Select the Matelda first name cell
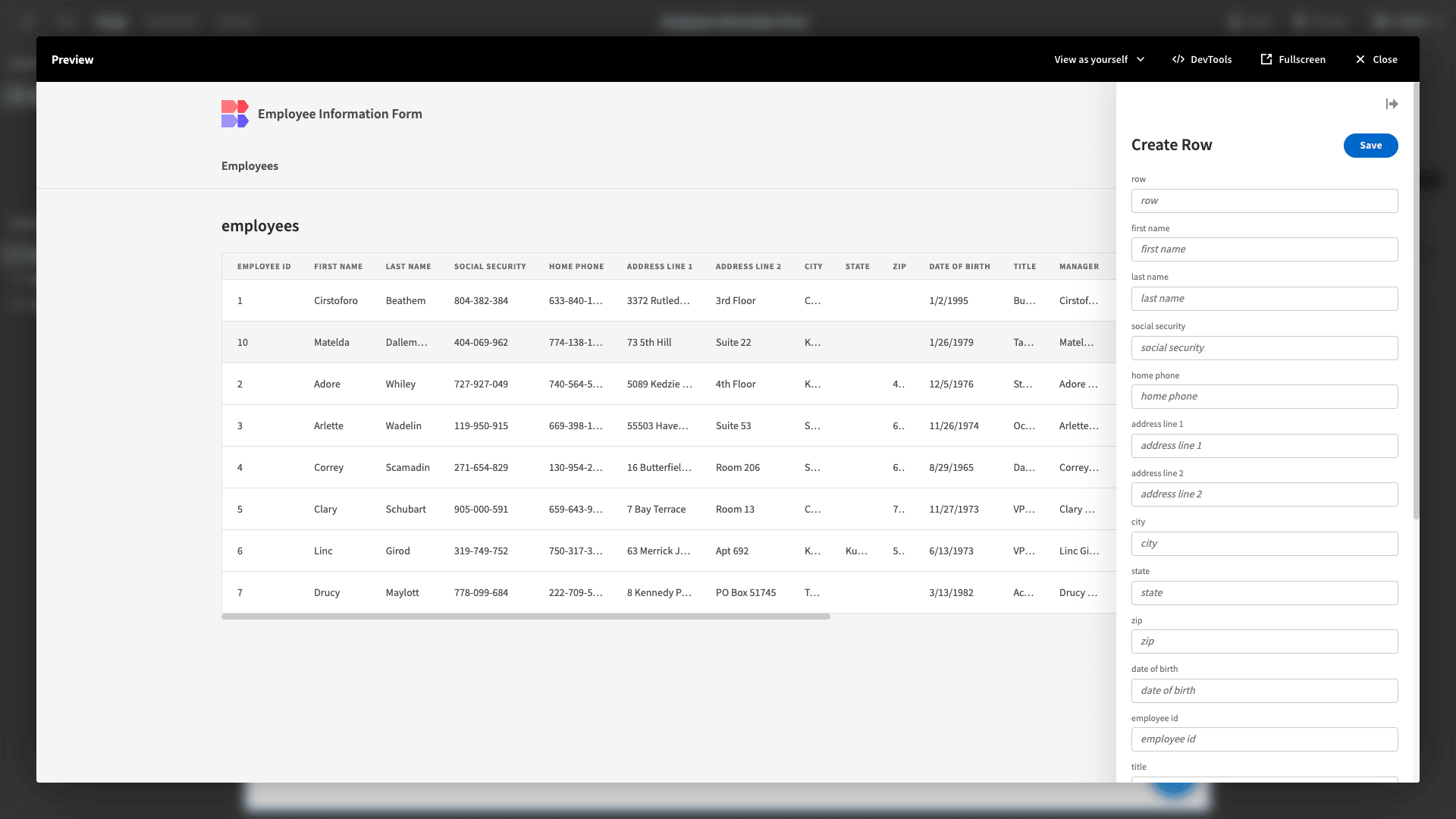 pyautogui.click(x=331, y=343)
